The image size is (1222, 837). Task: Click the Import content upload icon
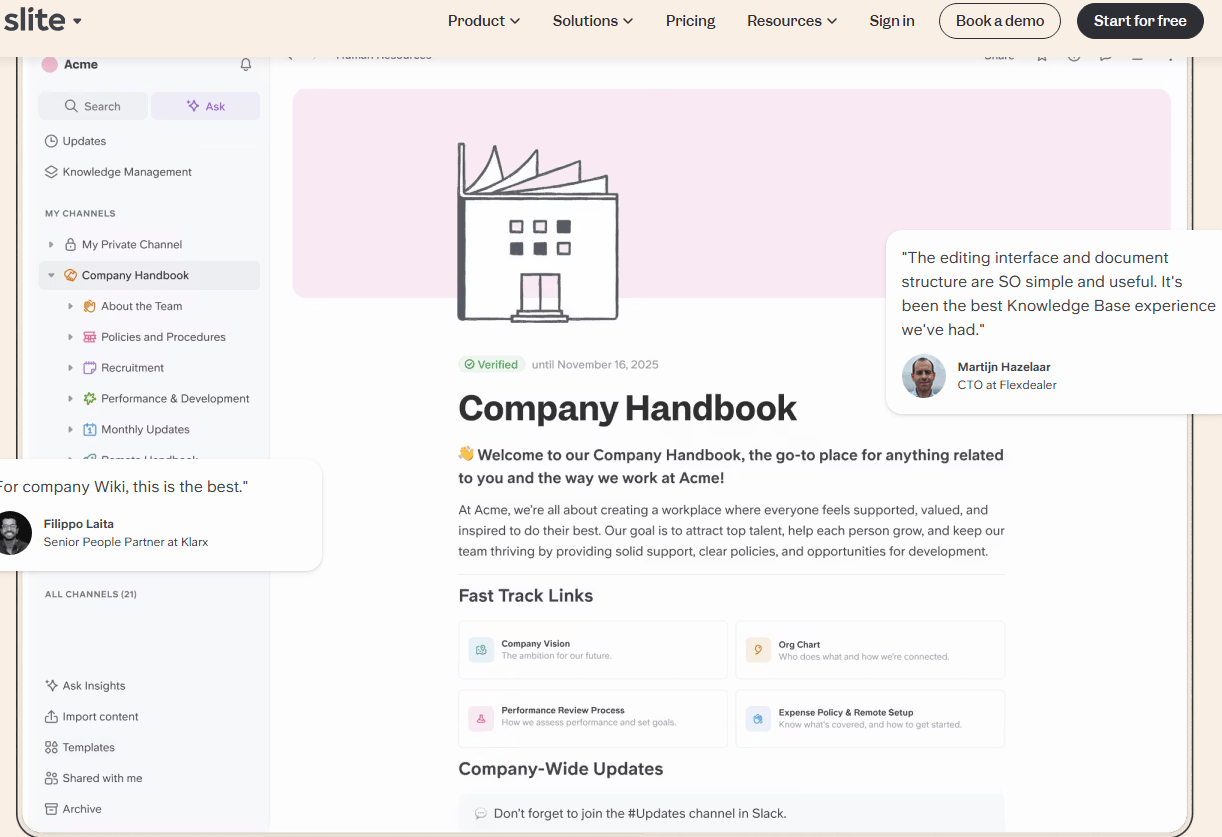coord(52,717)
